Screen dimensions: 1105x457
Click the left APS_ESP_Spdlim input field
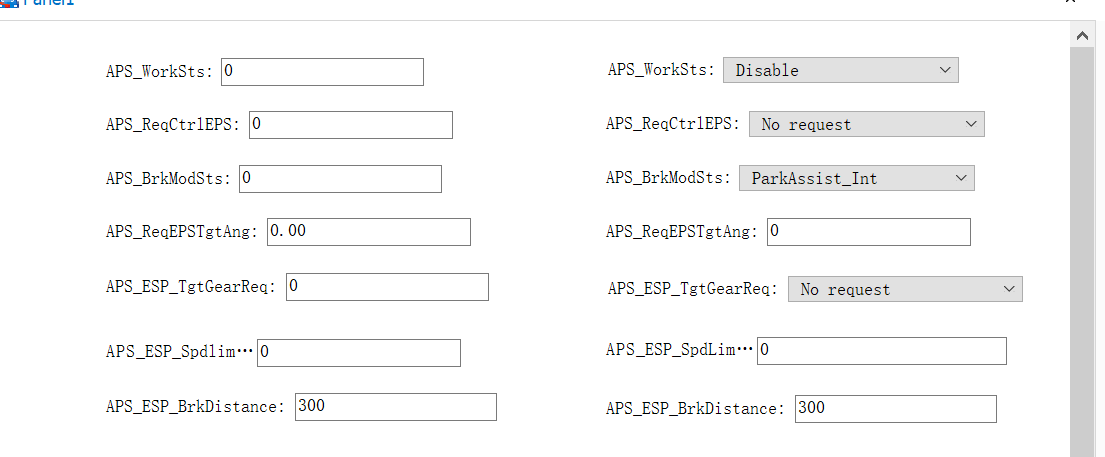(359, 353)
